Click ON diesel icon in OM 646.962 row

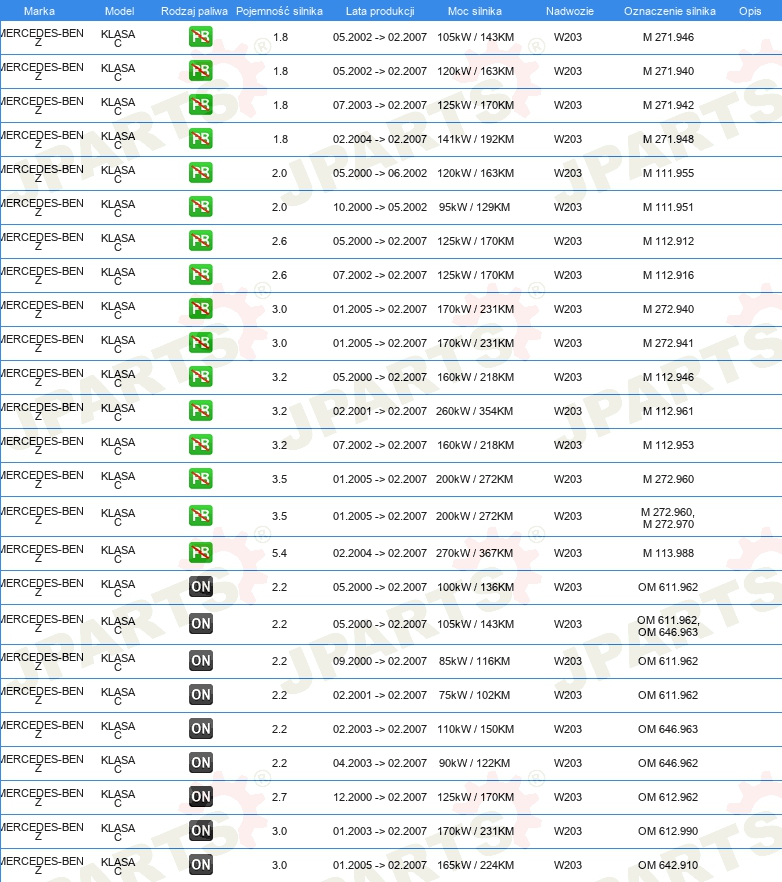click(x=201, y=762)
